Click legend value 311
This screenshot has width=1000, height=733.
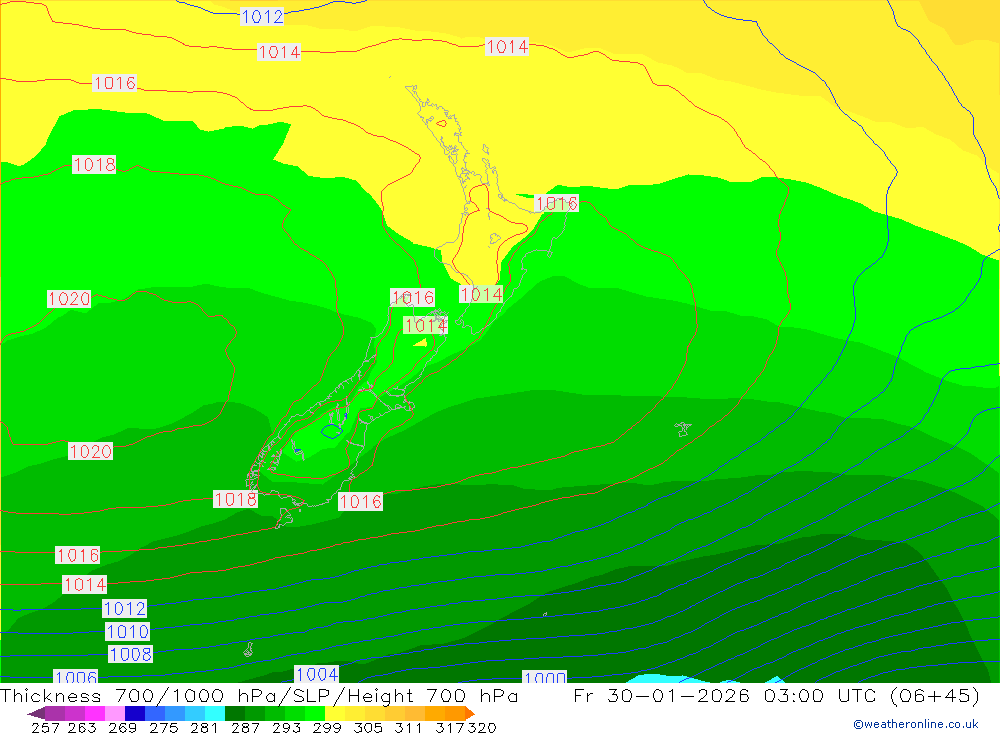point(408,727)
